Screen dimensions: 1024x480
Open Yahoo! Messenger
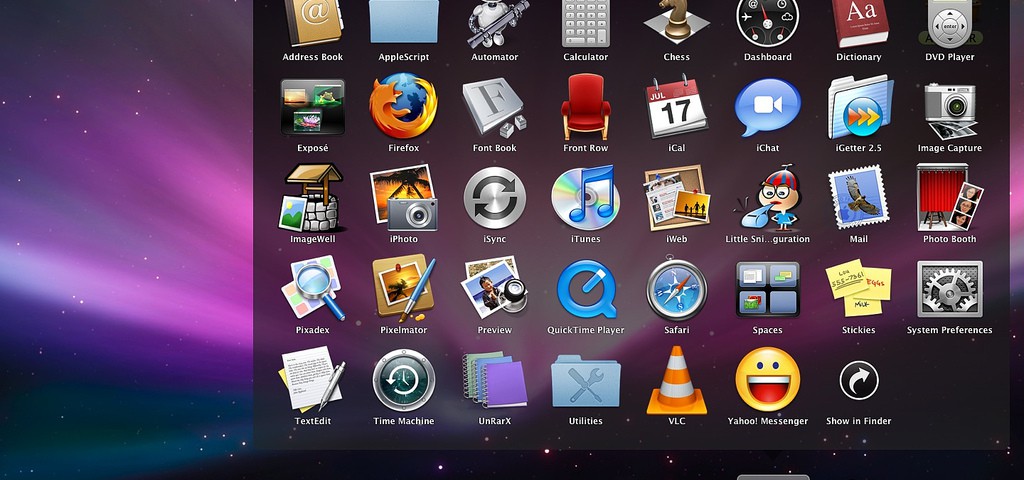coord(767,379)
